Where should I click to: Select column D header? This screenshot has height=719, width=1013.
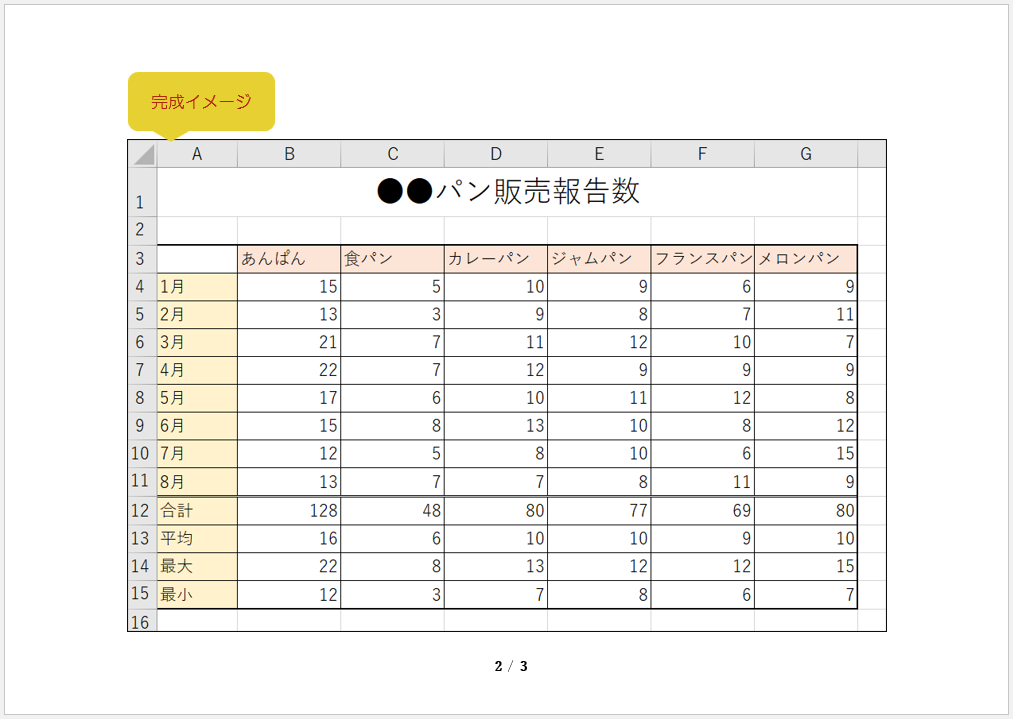point(496,154)
